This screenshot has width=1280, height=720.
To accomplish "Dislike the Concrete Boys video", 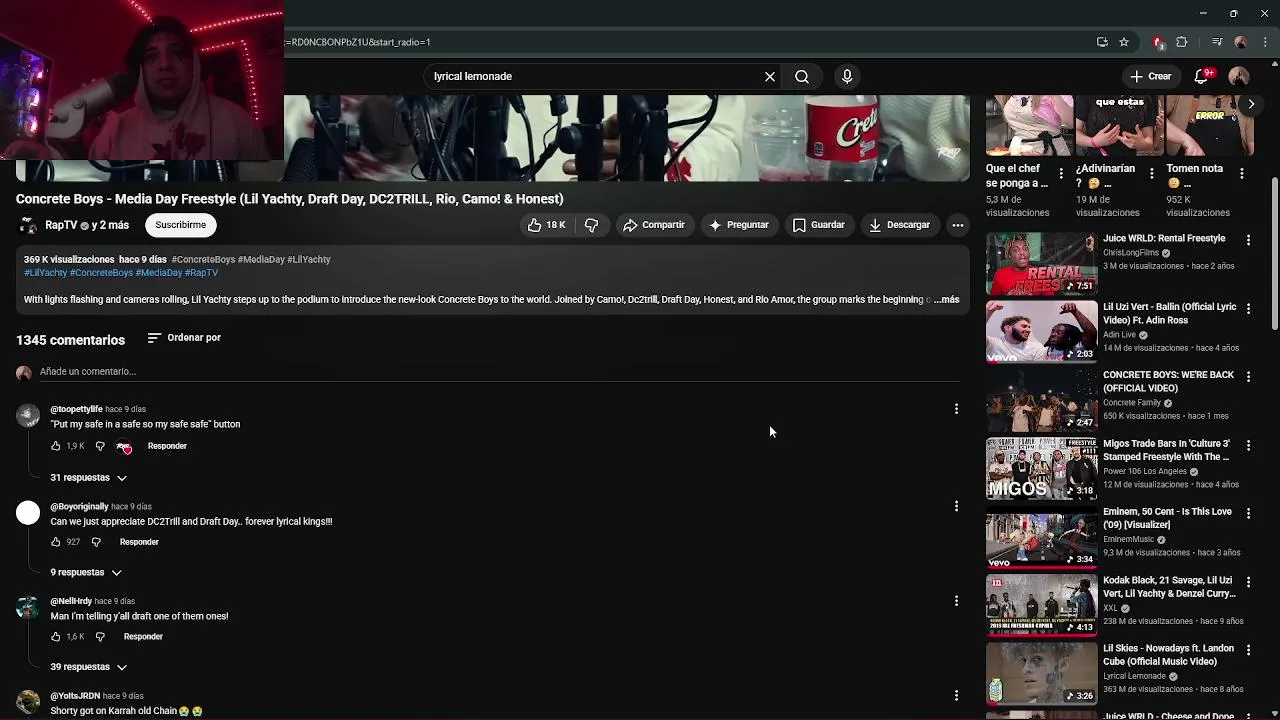I will pyautogui.click(x=591, y=225).
